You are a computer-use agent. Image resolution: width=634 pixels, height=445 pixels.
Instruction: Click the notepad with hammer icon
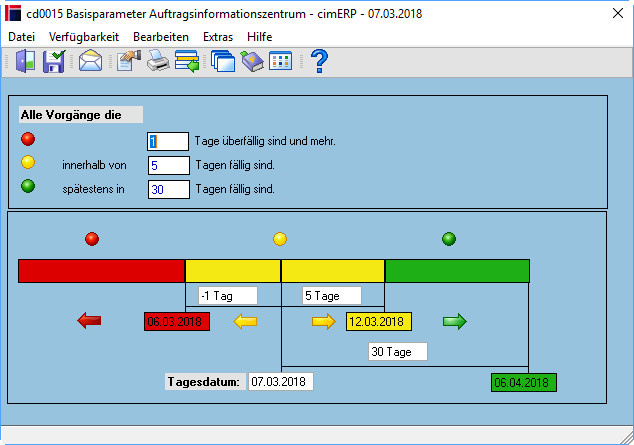click(x=129, y=61)
